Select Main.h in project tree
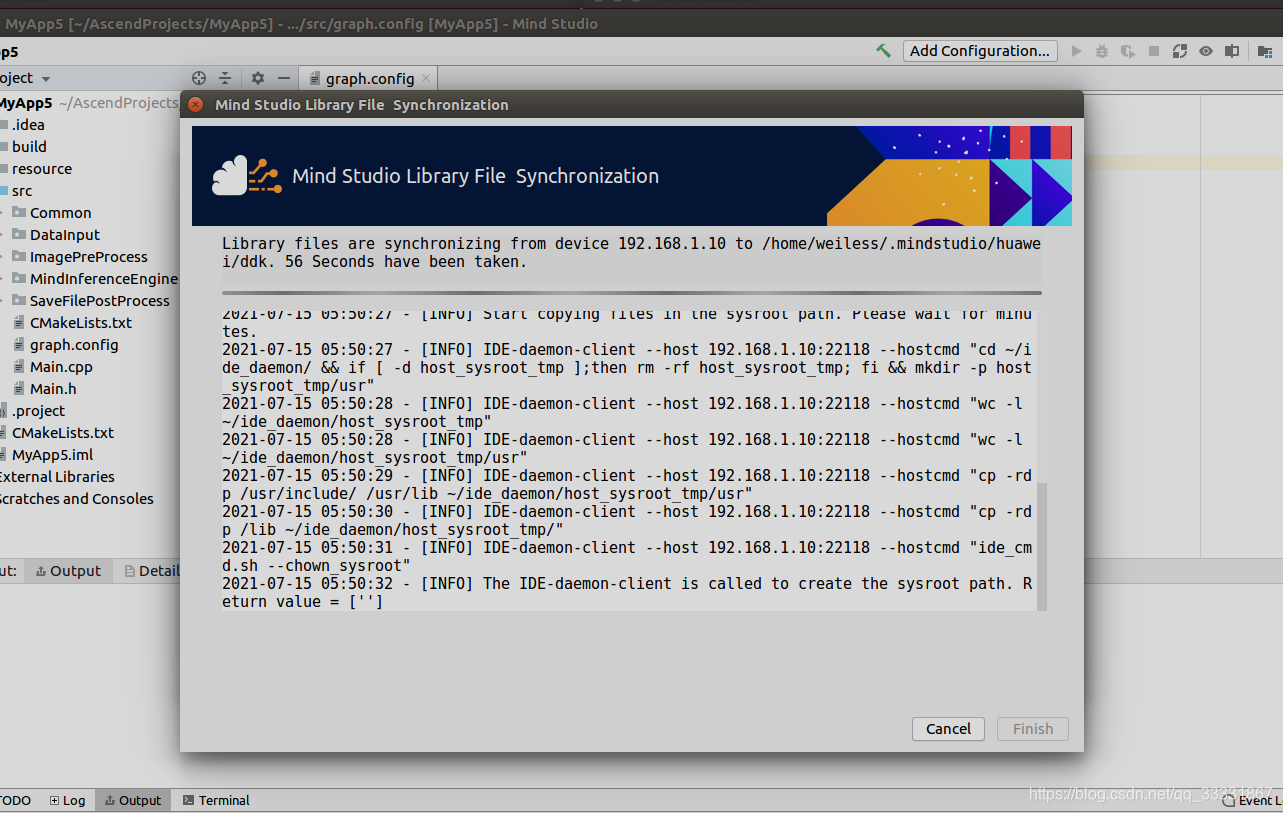 [53, 389]
